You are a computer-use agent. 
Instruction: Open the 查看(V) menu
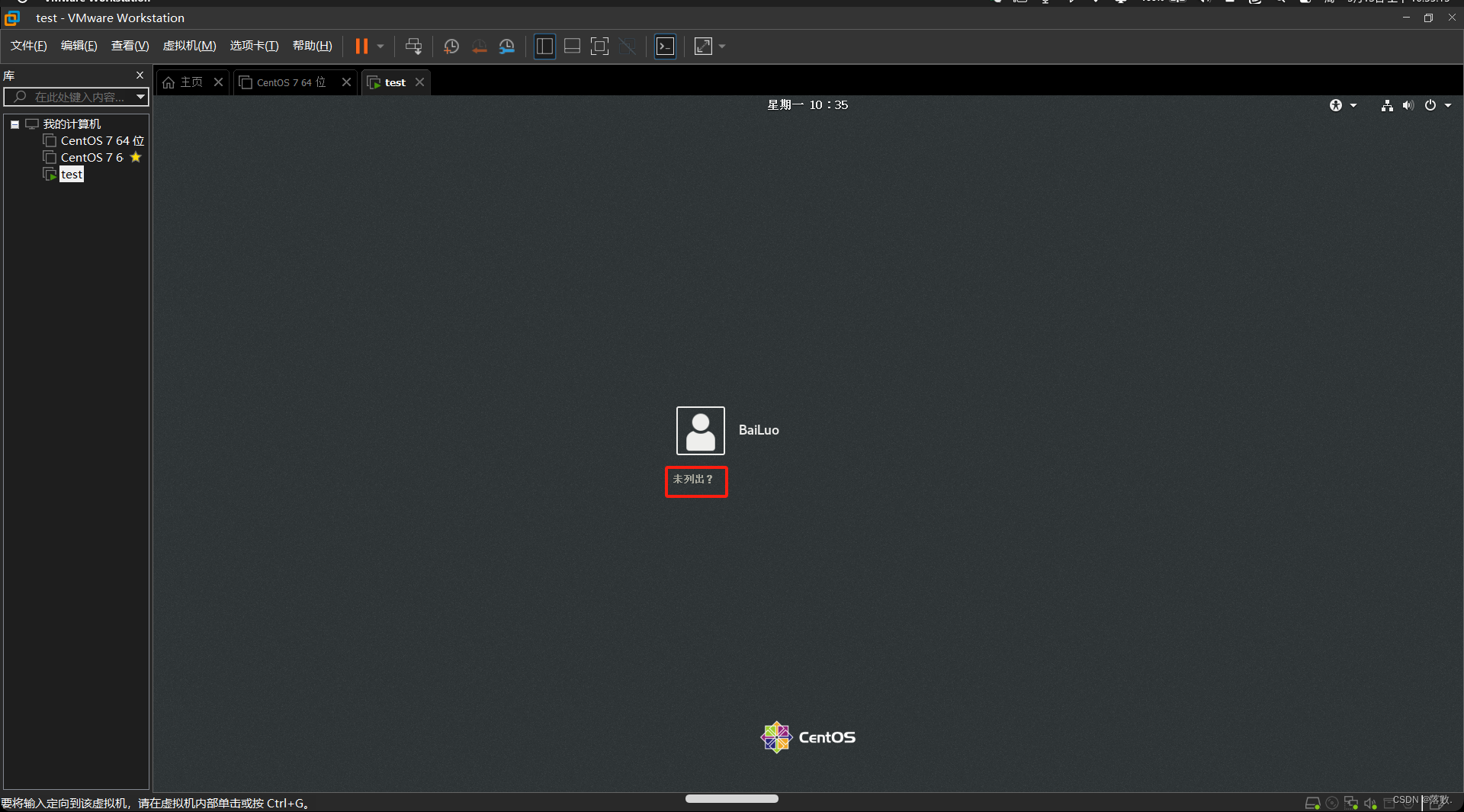(130, 46)
